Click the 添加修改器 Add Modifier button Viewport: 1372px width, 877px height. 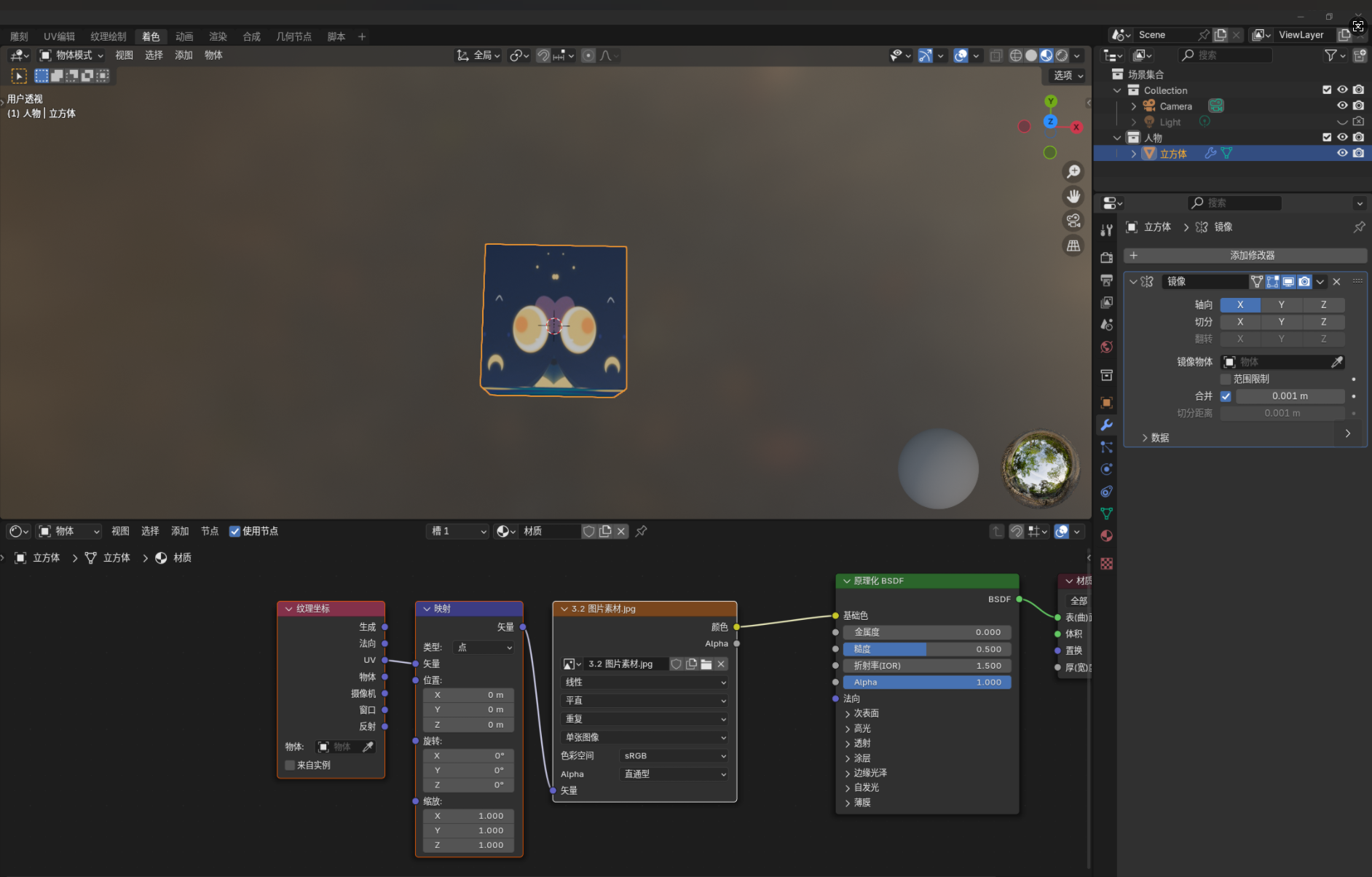(1245, 256)
